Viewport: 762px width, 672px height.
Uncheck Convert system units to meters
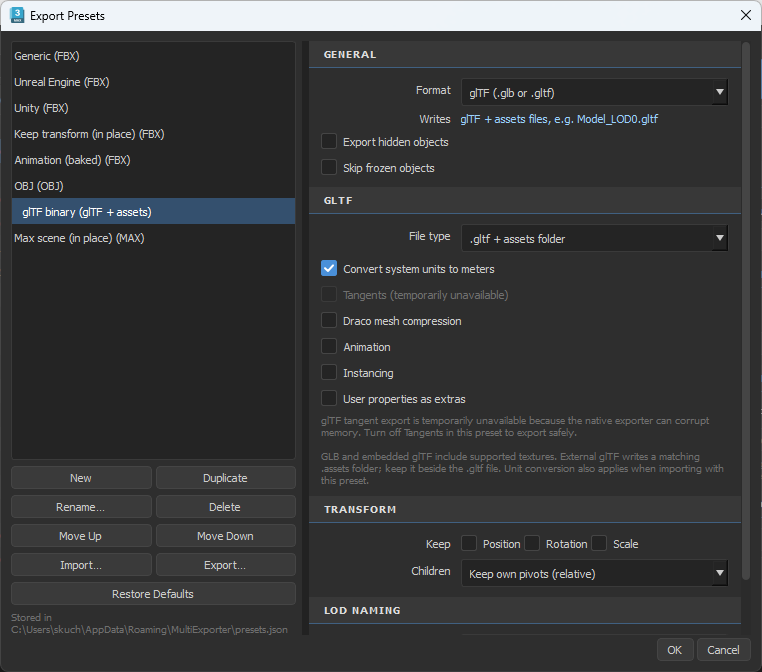(329, 268)
